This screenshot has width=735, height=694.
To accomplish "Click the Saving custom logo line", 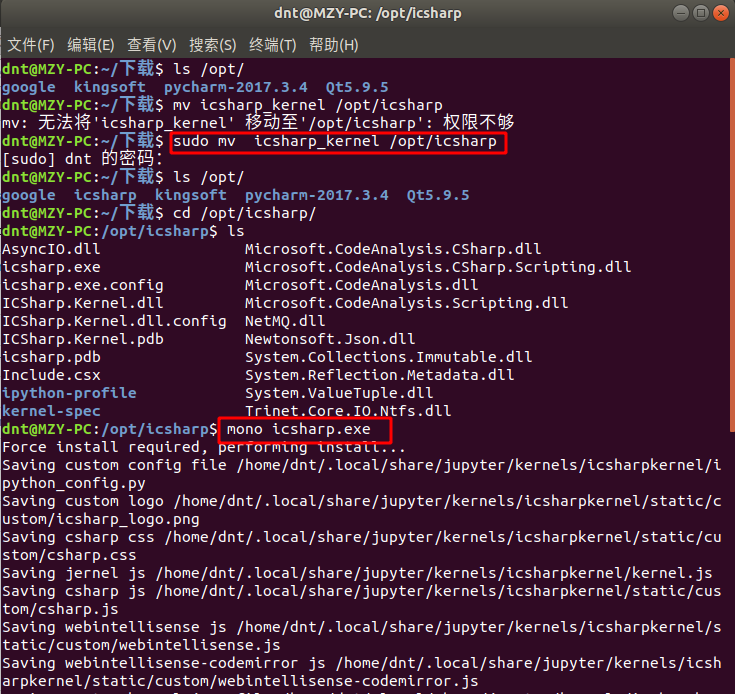I will pyautogui.click(x=361, y=510).
